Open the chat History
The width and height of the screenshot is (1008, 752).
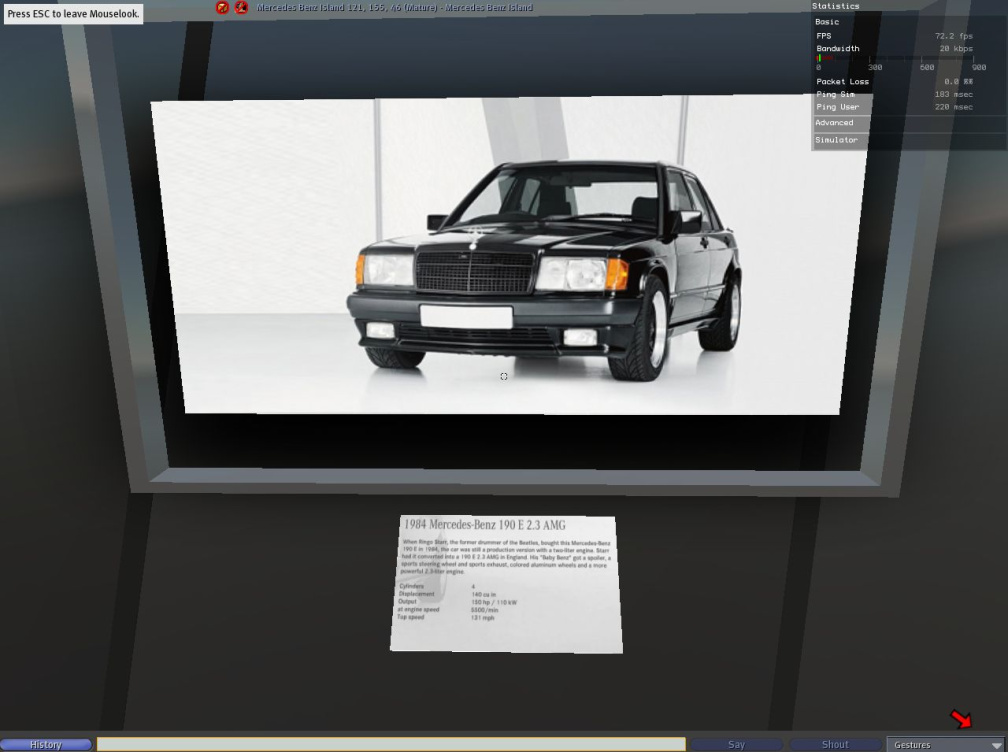click(46, 744)
